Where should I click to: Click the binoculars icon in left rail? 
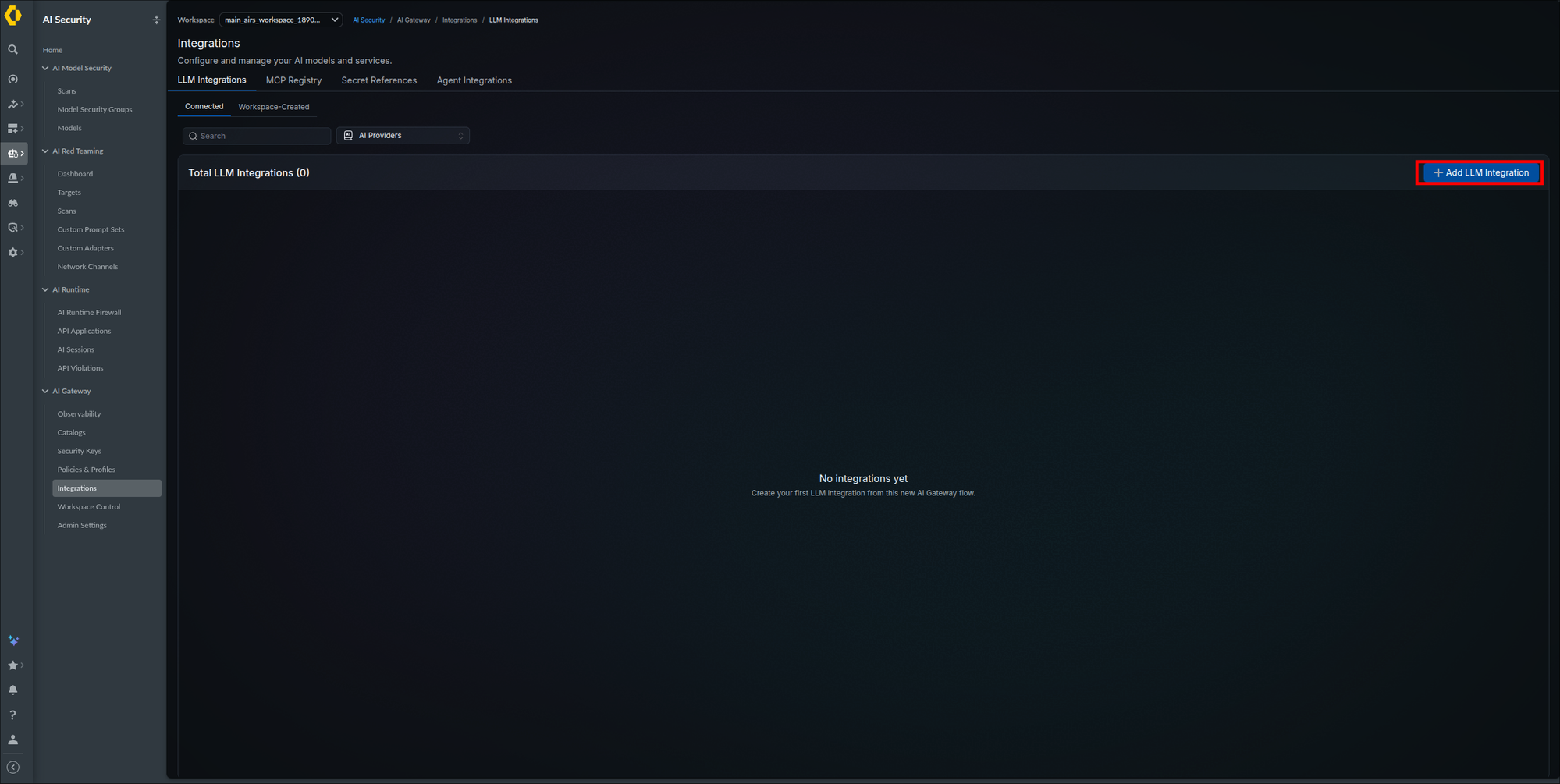click(x=13, y=203)
